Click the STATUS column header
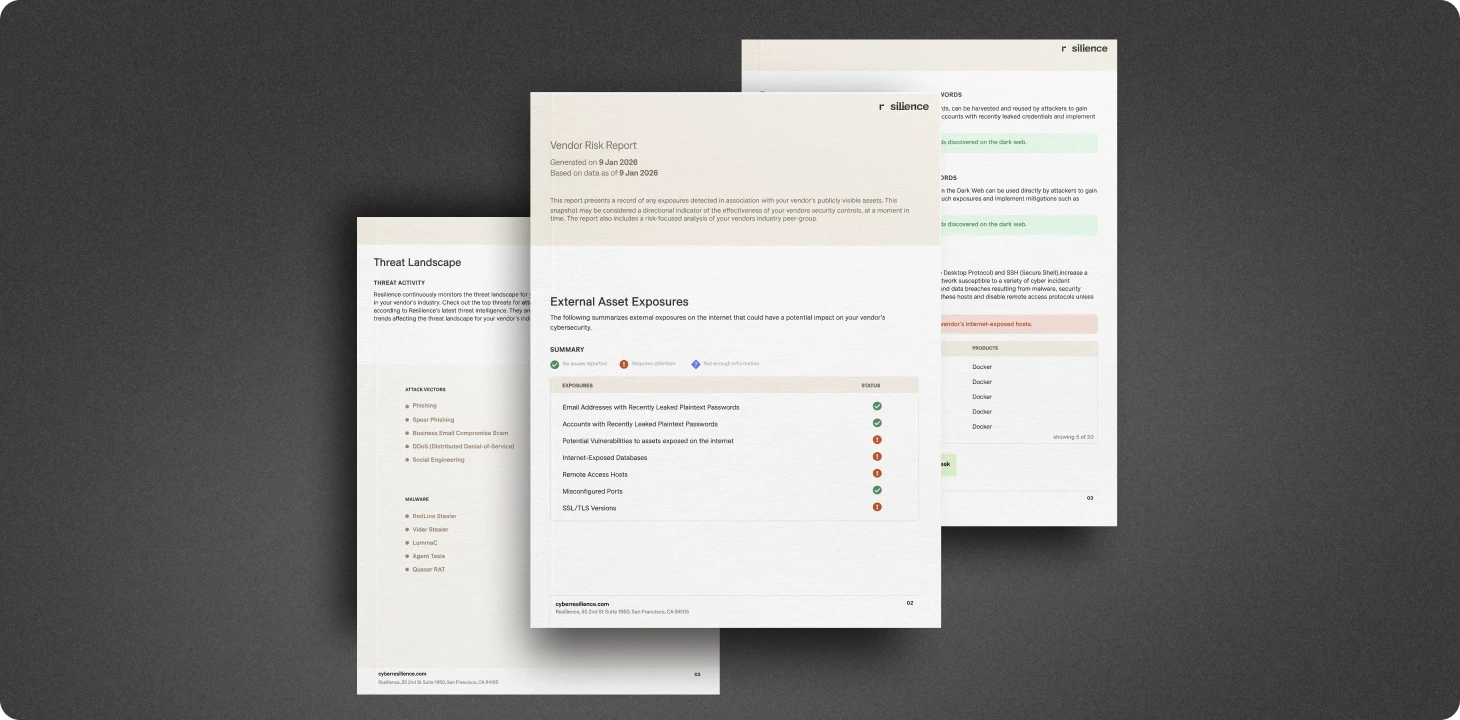Viewport: 1460px width, 720px height. tap(870, 385)
